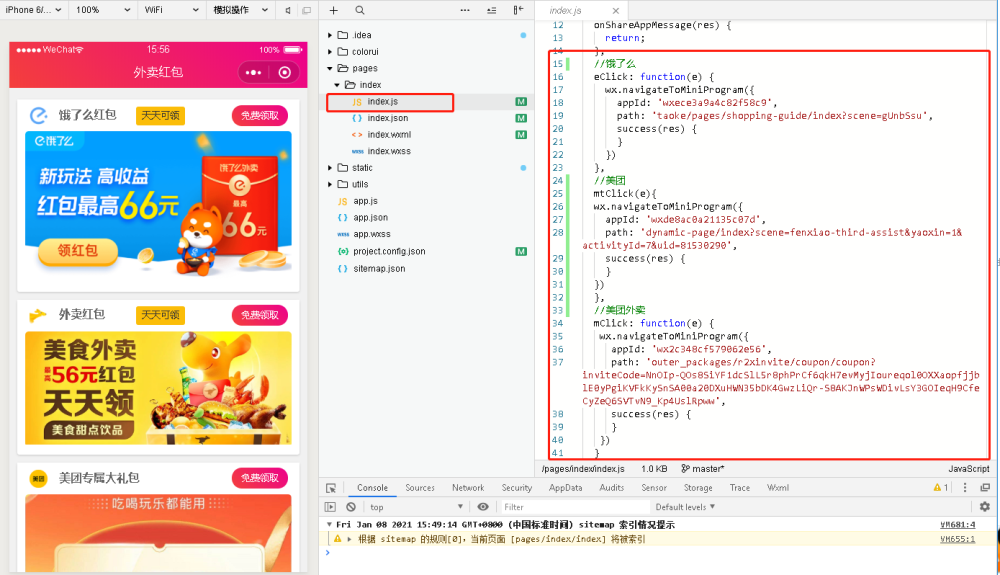
Task: Click the master git branch indicator
Action: click(x=702, y=469)
